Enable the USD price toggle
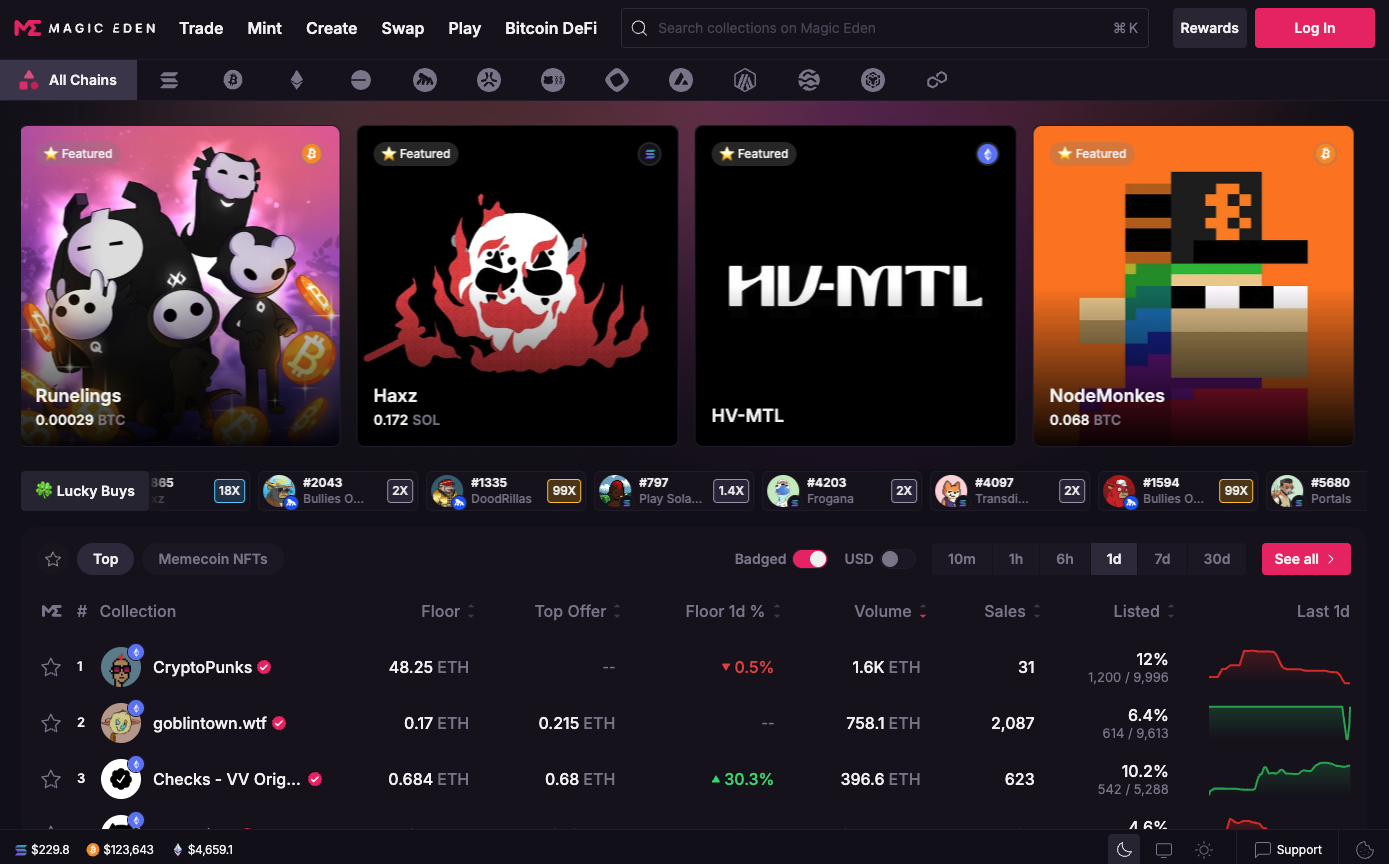This screenshot has width=1389, height=864. point(896,559)
